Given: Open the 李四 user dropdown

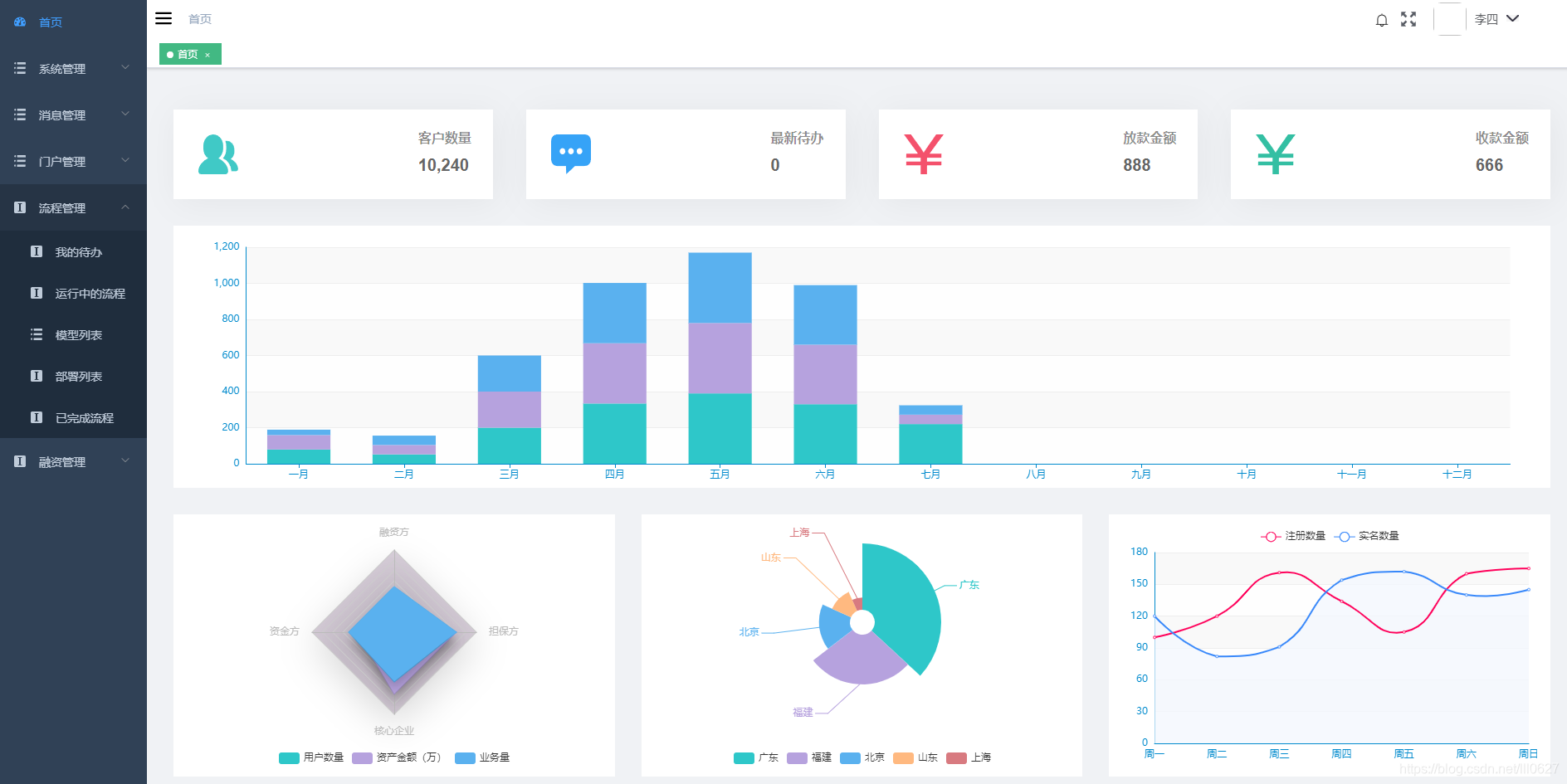Looking at the screenshot, I should 1496,19.
